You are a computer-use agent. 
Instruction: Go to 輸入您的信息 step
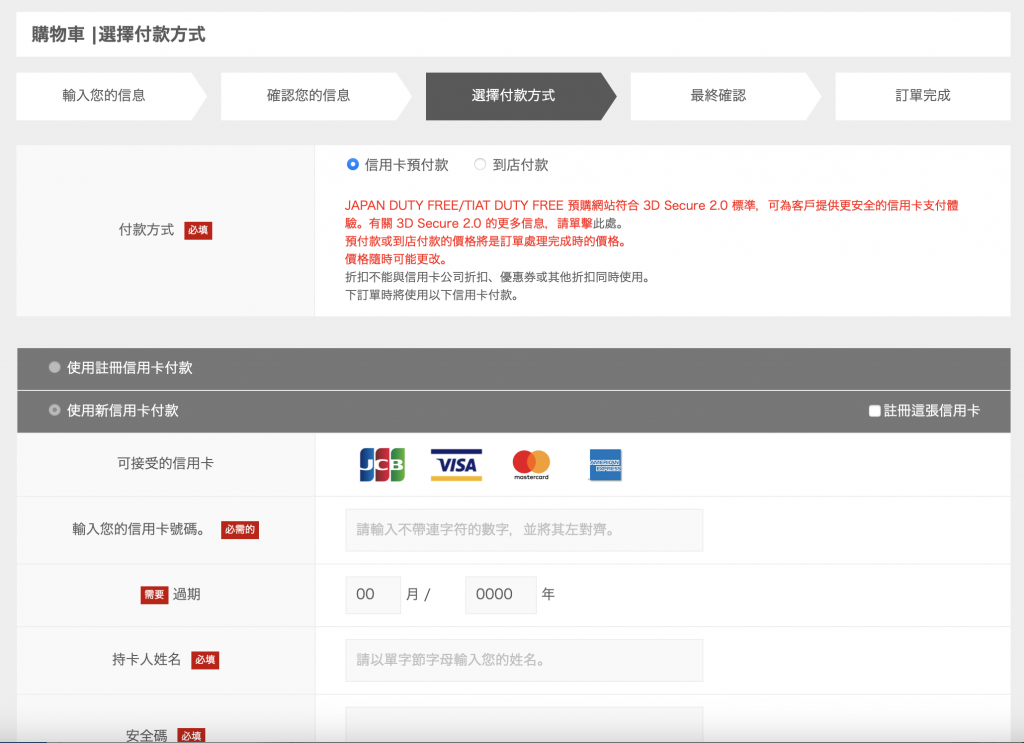(x=104, y=96)
